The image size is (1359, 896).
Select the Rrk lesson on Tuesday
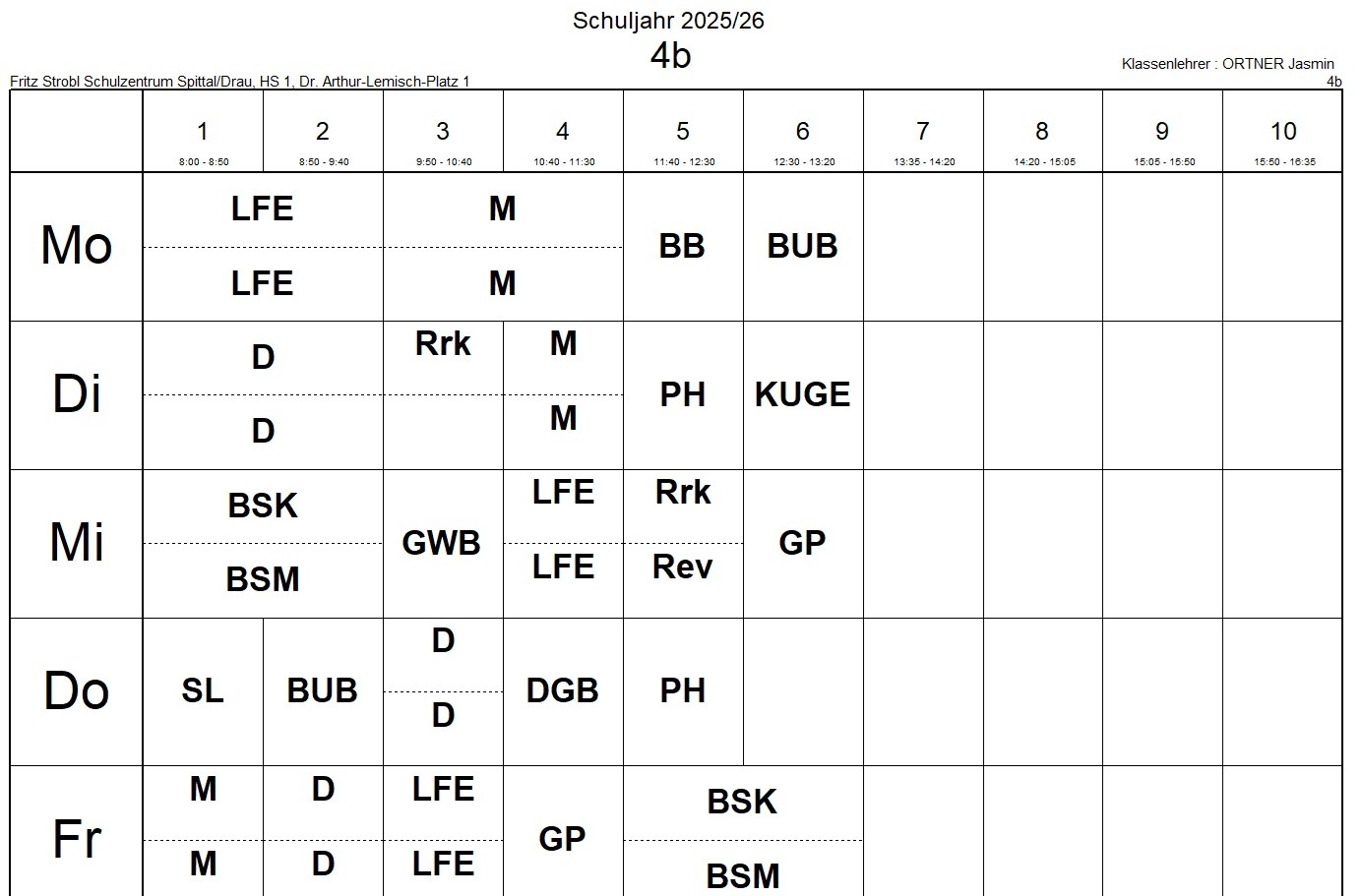pos(443,344)
